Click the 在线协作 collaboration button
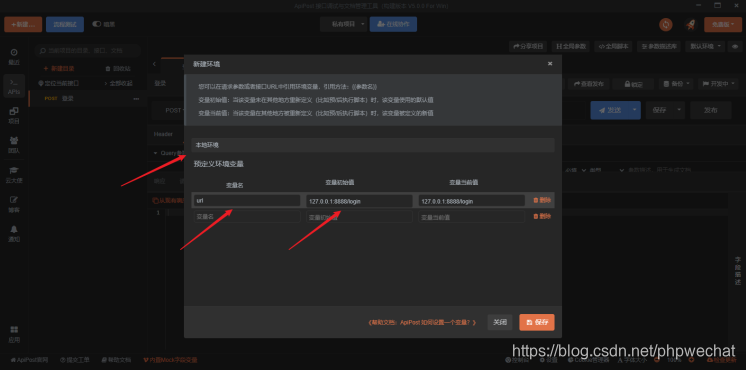Screen dimensions: 746x370 393,24
